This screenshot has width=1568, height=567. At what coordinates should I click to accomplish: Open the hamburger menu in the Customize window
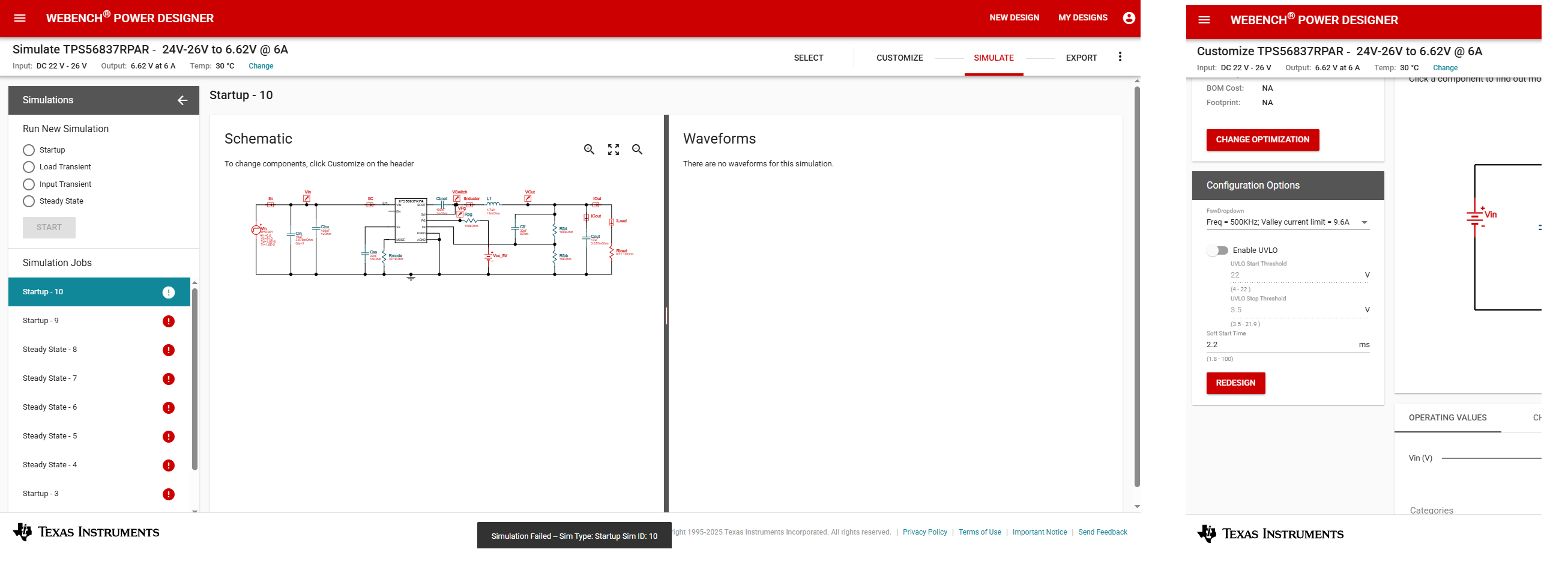click(x=1204, y=20)
